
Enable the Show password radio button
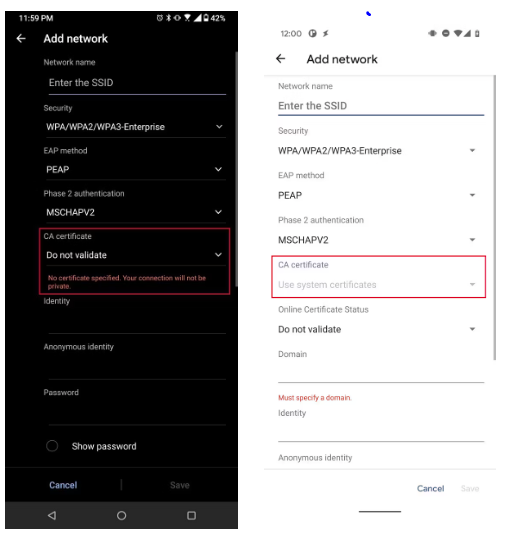(52, 446)
